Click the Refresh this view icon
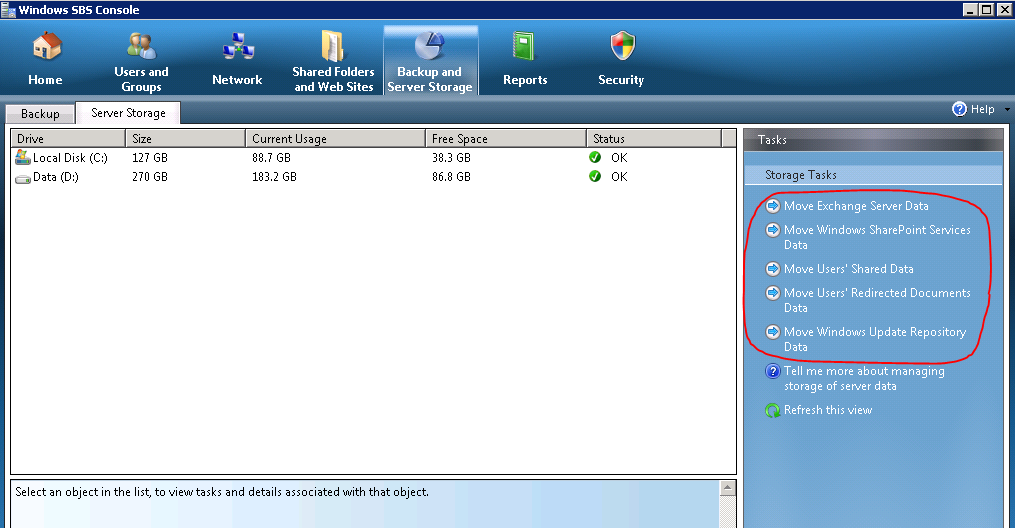Image resolution: width=1015 pixels, height=528 pixels. 773,410
